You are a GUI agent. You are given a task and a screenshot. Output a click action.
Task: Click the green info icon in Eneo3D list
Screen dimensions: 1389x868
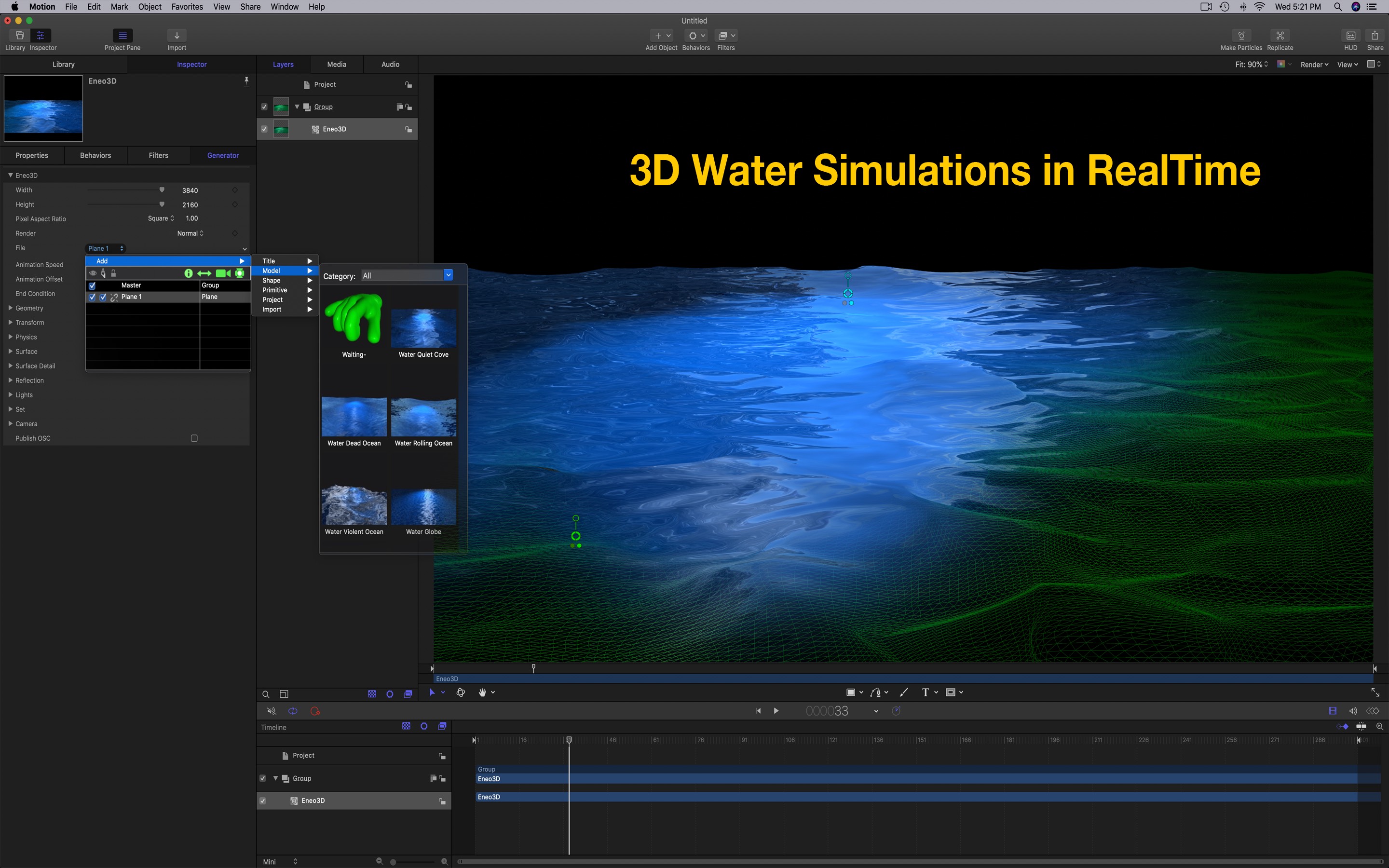pyautogui.click(x=188, y=273)
